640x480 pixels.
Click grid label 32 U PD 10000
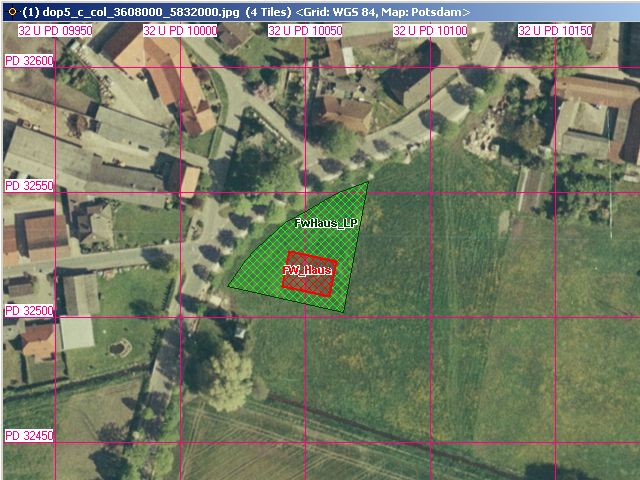coord(180,31)
